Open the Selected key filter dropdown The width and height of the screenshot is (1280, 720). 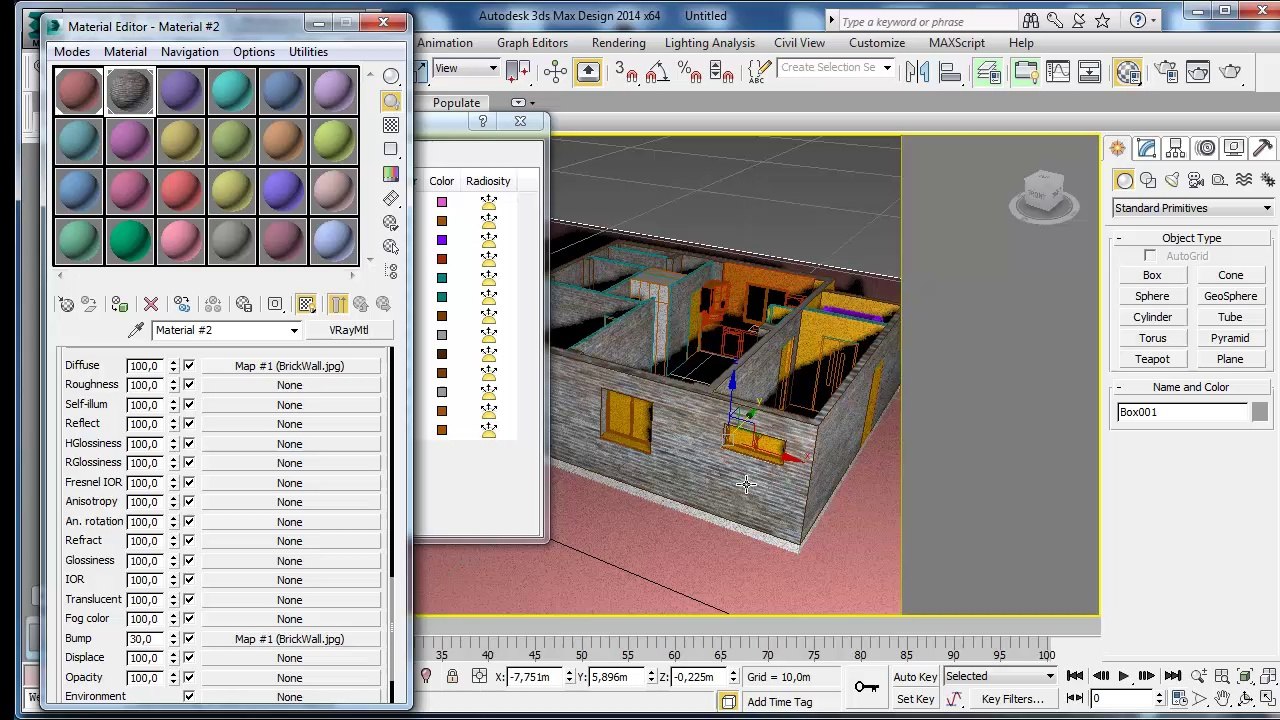(999, 677)
